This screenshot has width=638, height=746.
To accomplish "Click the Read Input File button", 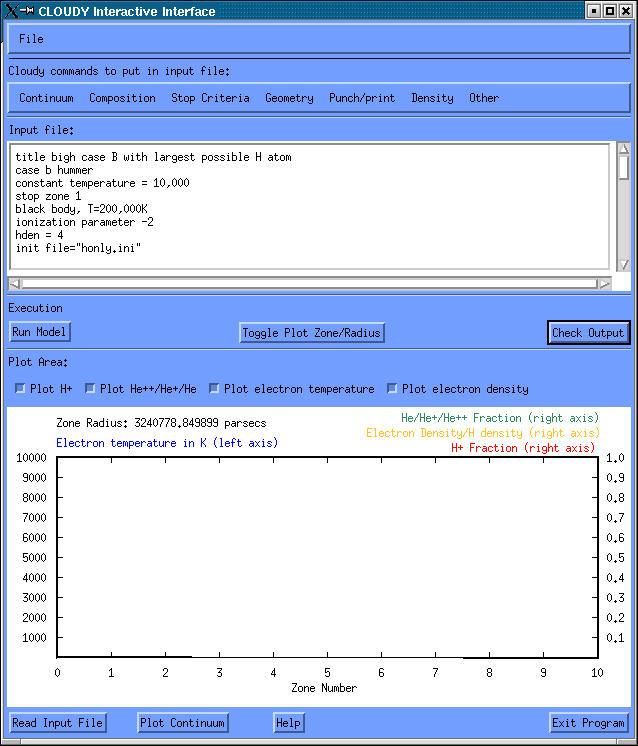I will click(x=57, y=723).
